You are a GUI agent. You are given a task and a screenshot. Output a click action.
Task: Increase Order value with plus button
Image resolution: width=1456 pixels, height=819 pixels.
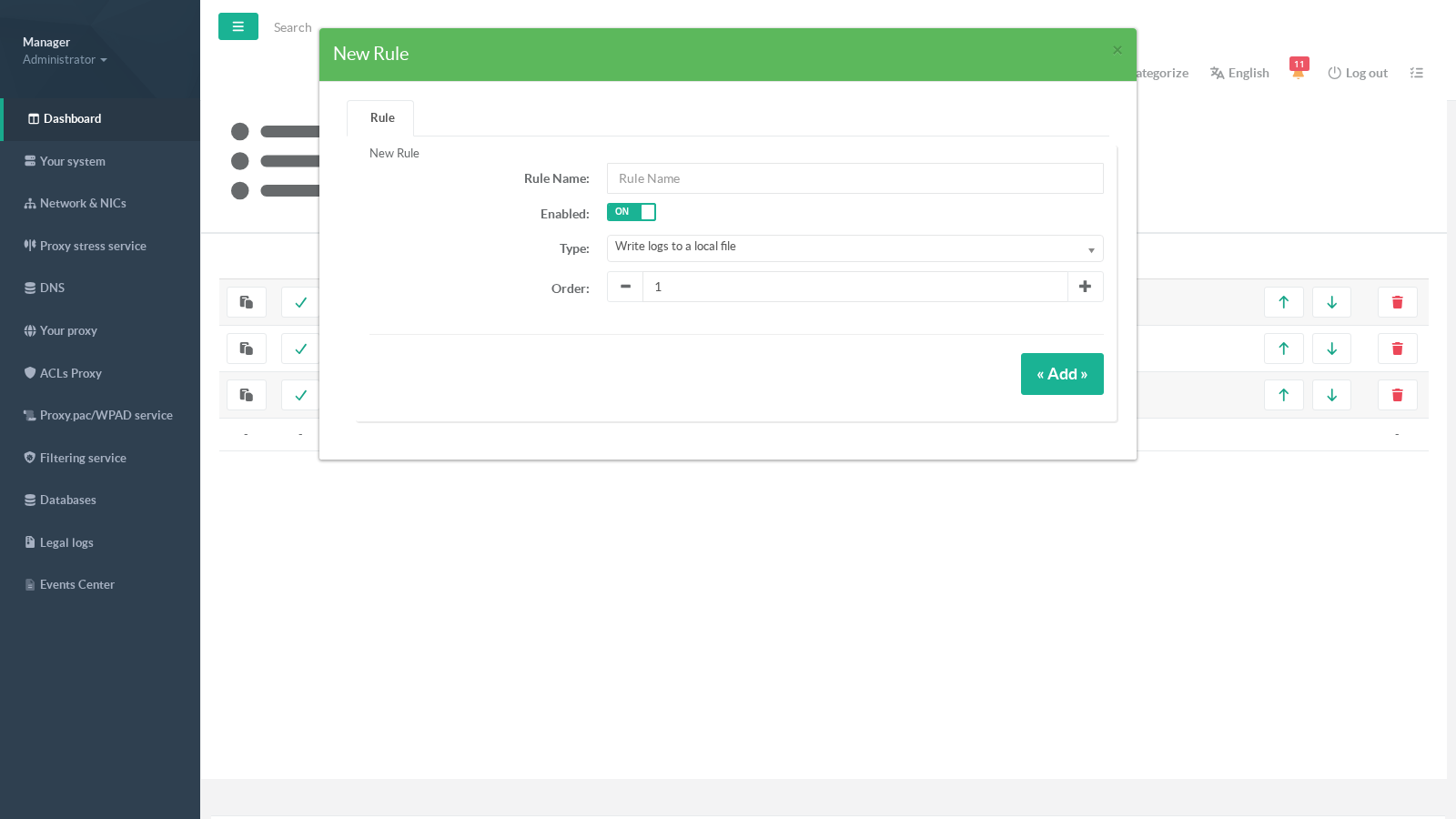point(1085,287)
